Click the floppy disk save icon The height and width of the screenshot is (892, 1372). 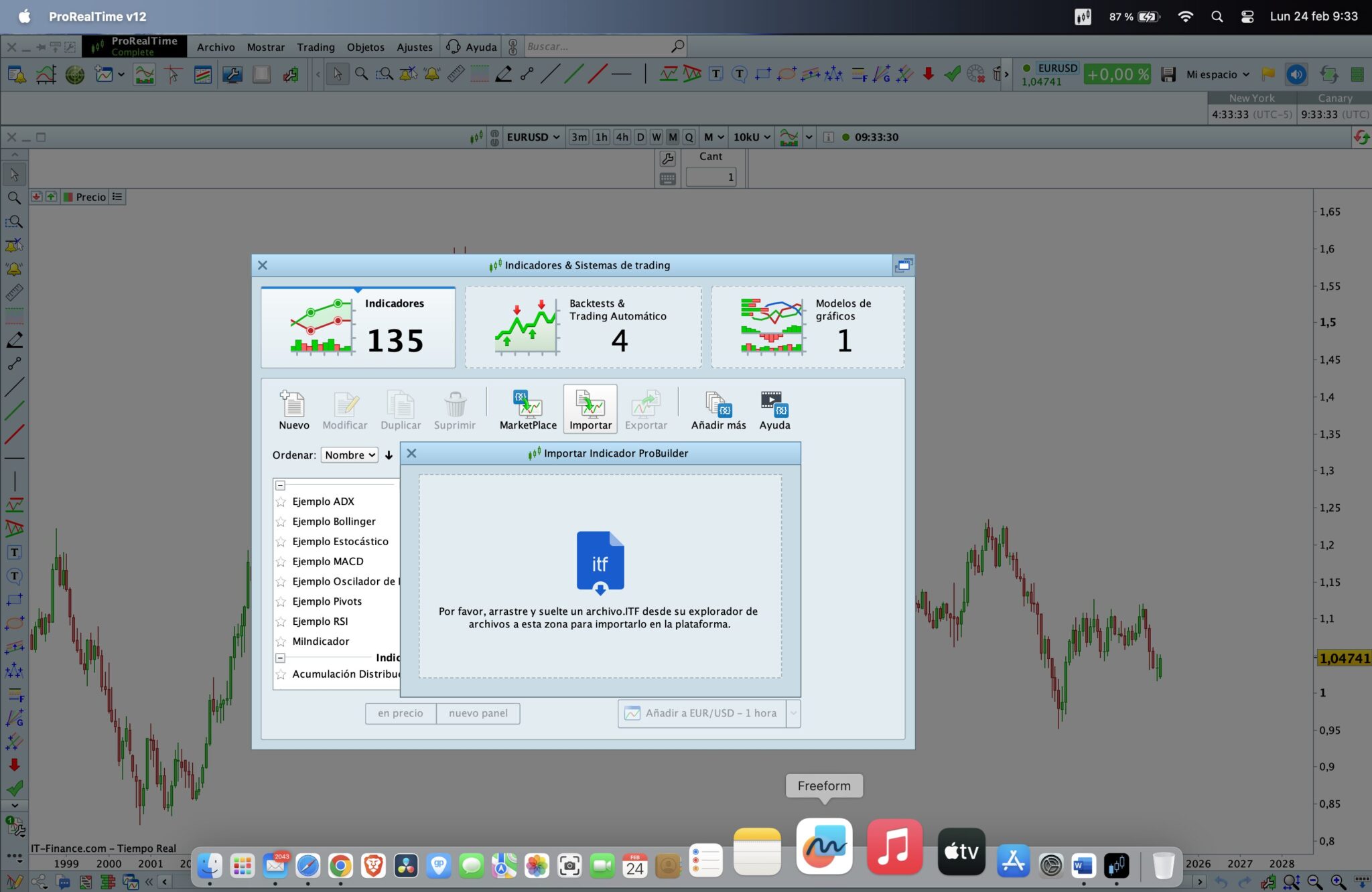tap(1168, 74)
